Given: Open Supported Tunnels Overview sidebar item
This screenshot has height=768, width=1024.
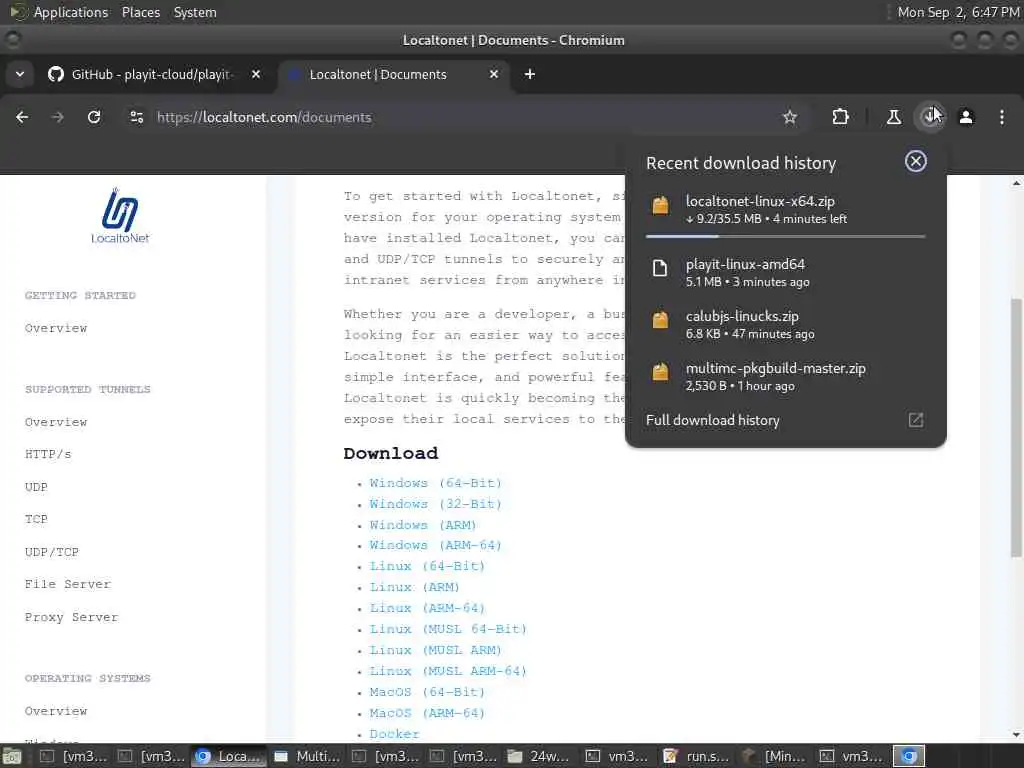Looking at the screenshot, I should [x=56, y=422].
